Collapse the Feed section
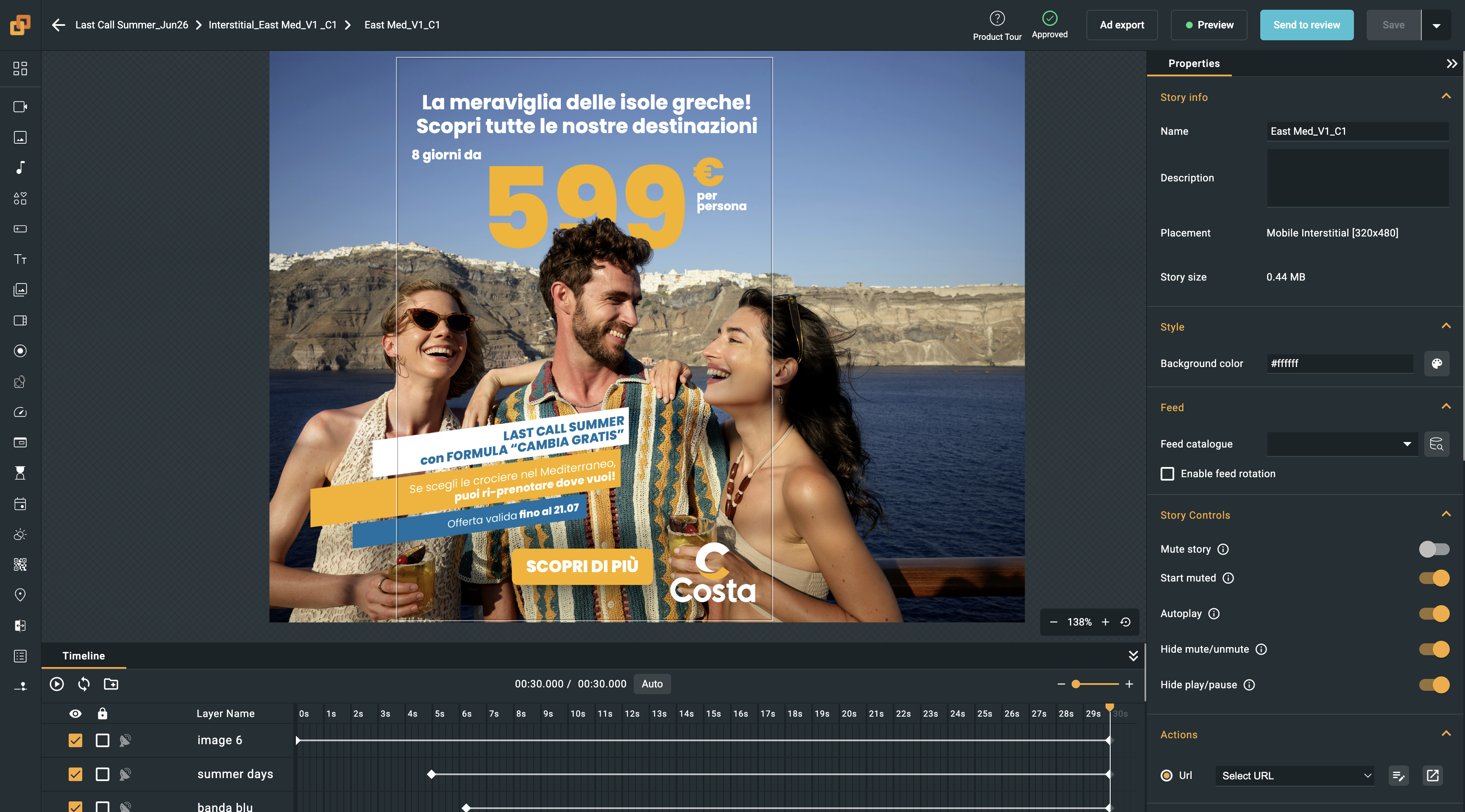1465x812 pixels. click(x=1446, y=406)
